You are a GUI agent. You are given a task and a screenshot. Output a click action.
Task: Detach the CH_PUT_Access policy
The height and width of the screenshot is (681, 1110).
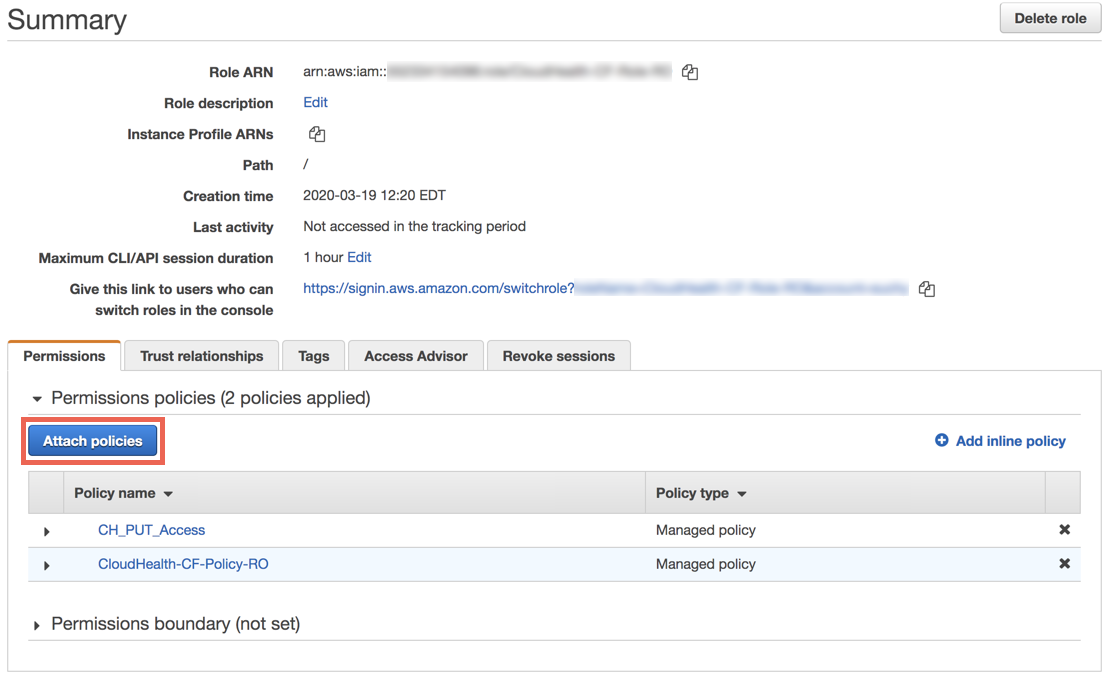[x=1064, y=529]
